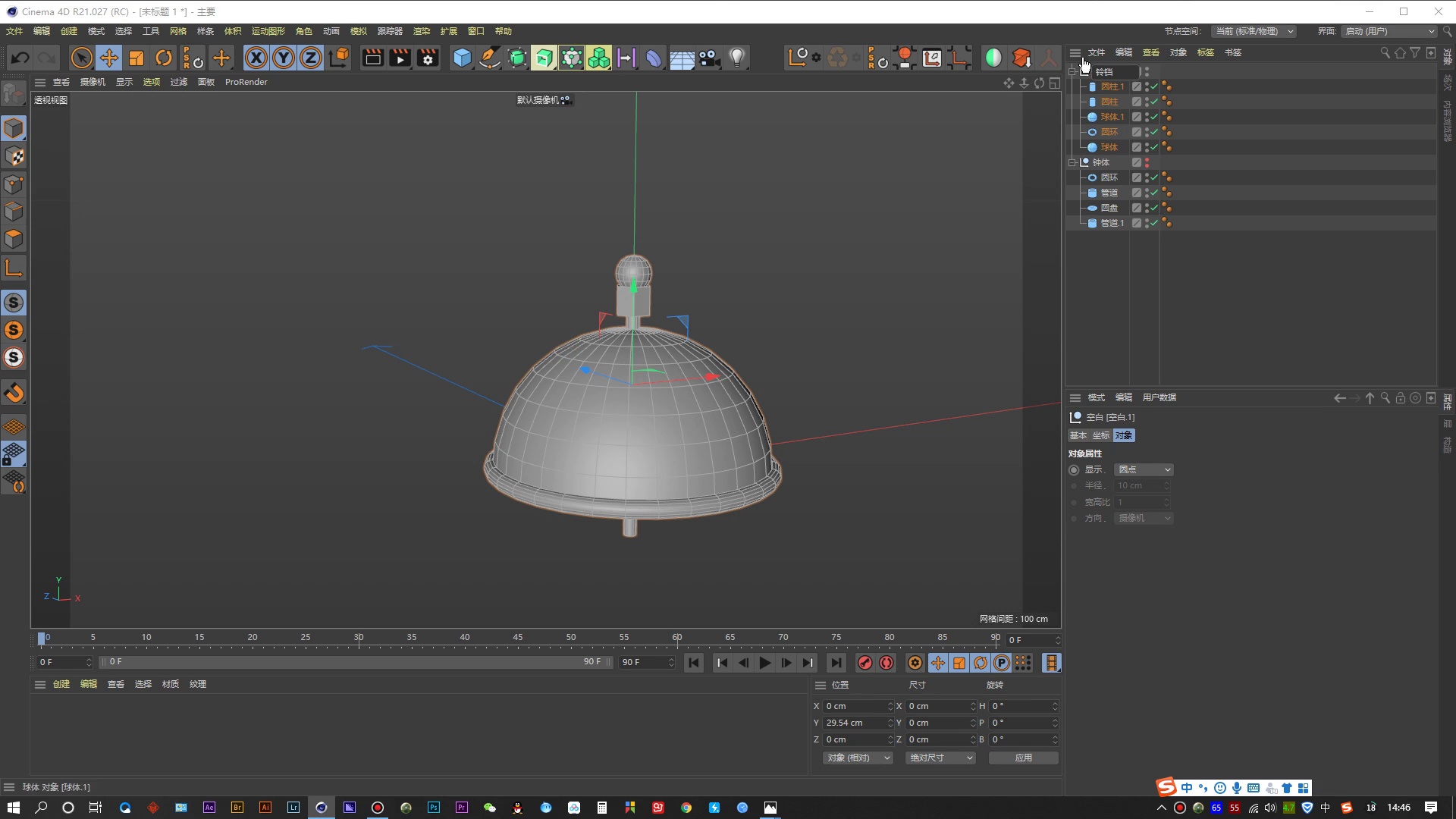
Task: Click the Camera object icon
Action: coord(709,58)
